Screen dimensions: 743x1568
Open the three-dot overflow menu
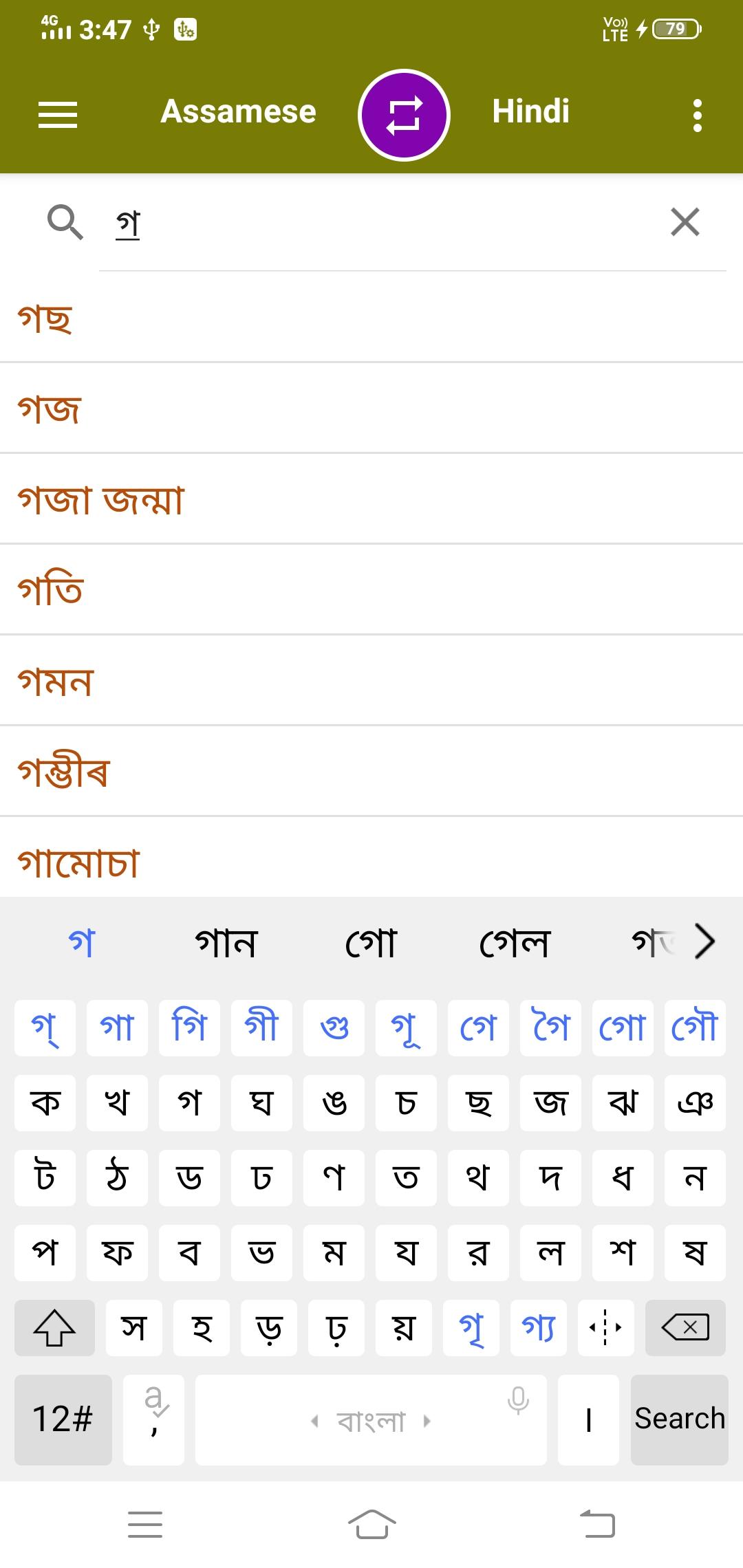tap(698, 115)
